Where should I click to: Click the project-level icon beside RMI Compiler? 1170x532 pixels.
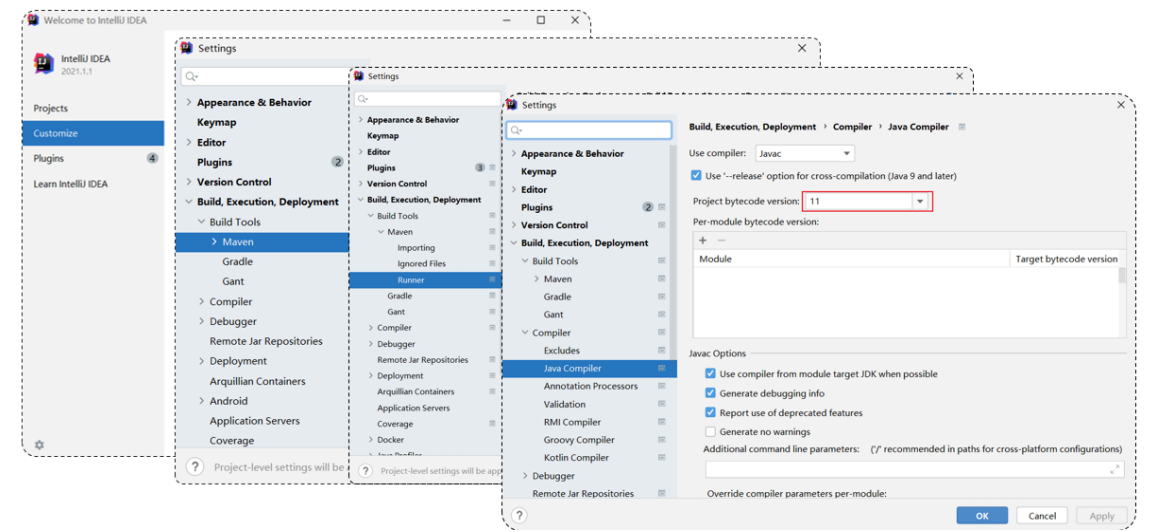pos(662,422)
